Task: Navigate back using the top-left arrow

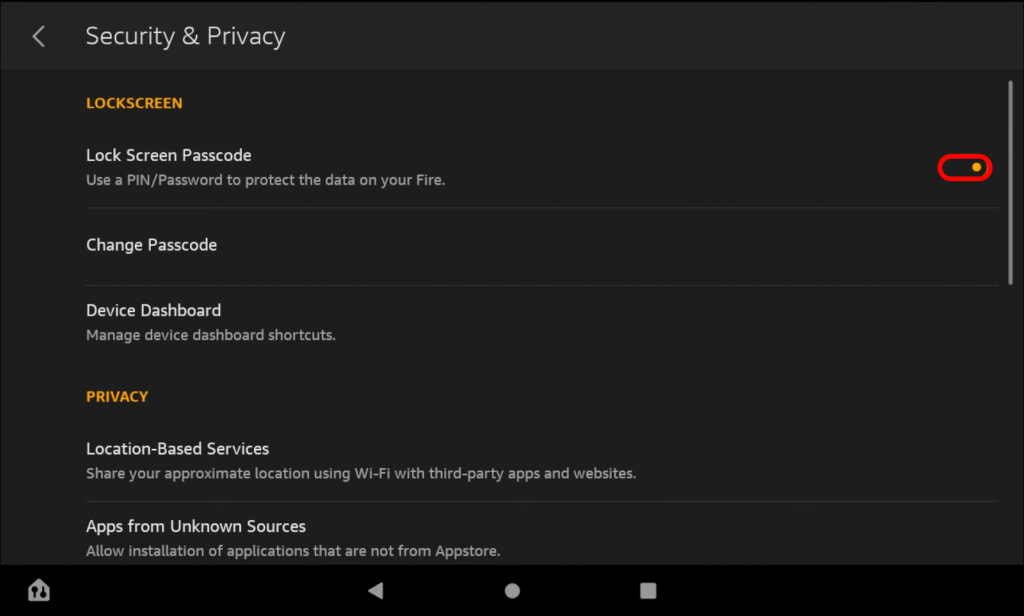Action: pyautogui.click(x=37, y=35)
